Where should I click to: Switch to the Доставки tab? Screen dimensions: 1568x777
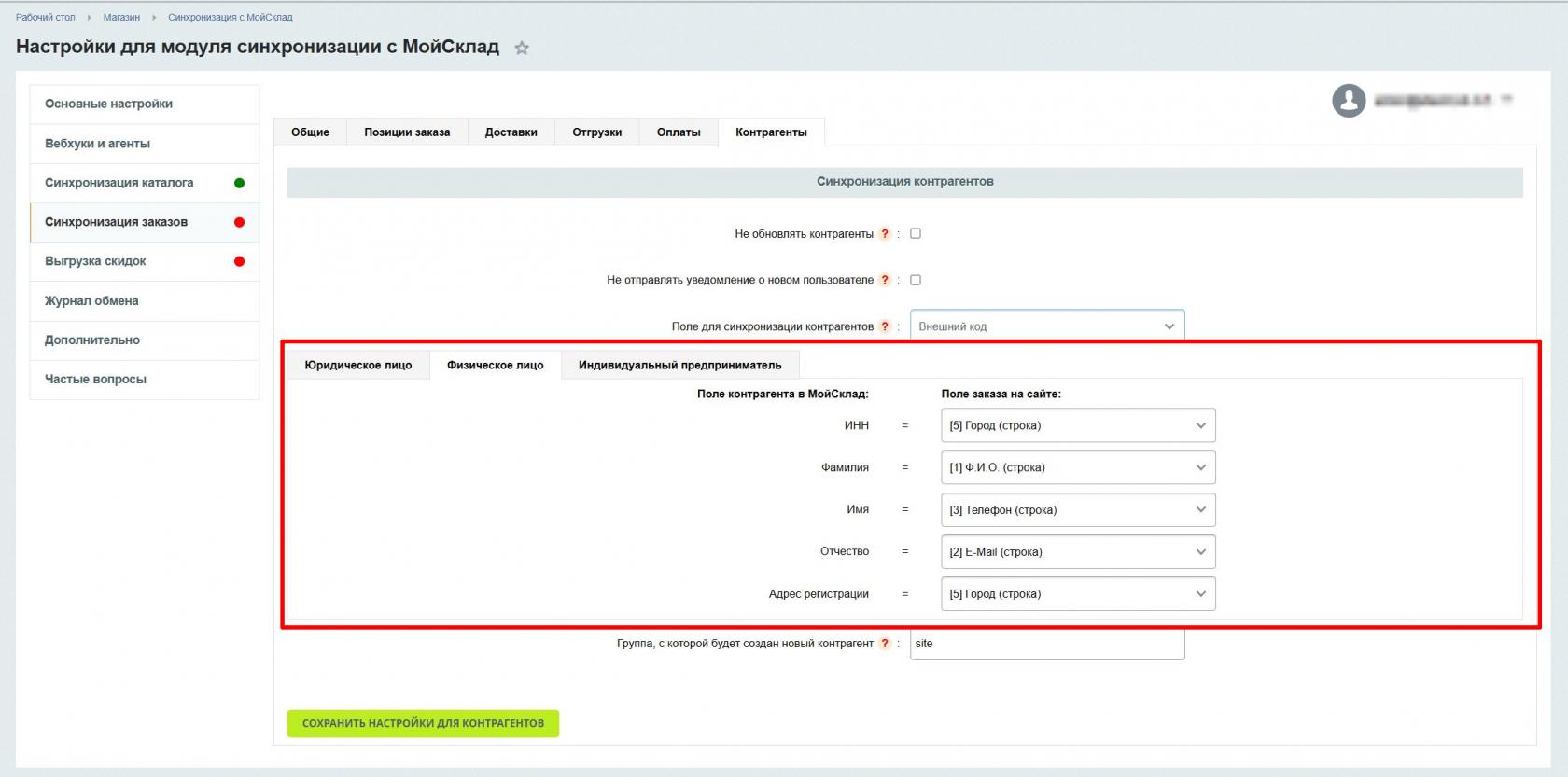(511, 132)
